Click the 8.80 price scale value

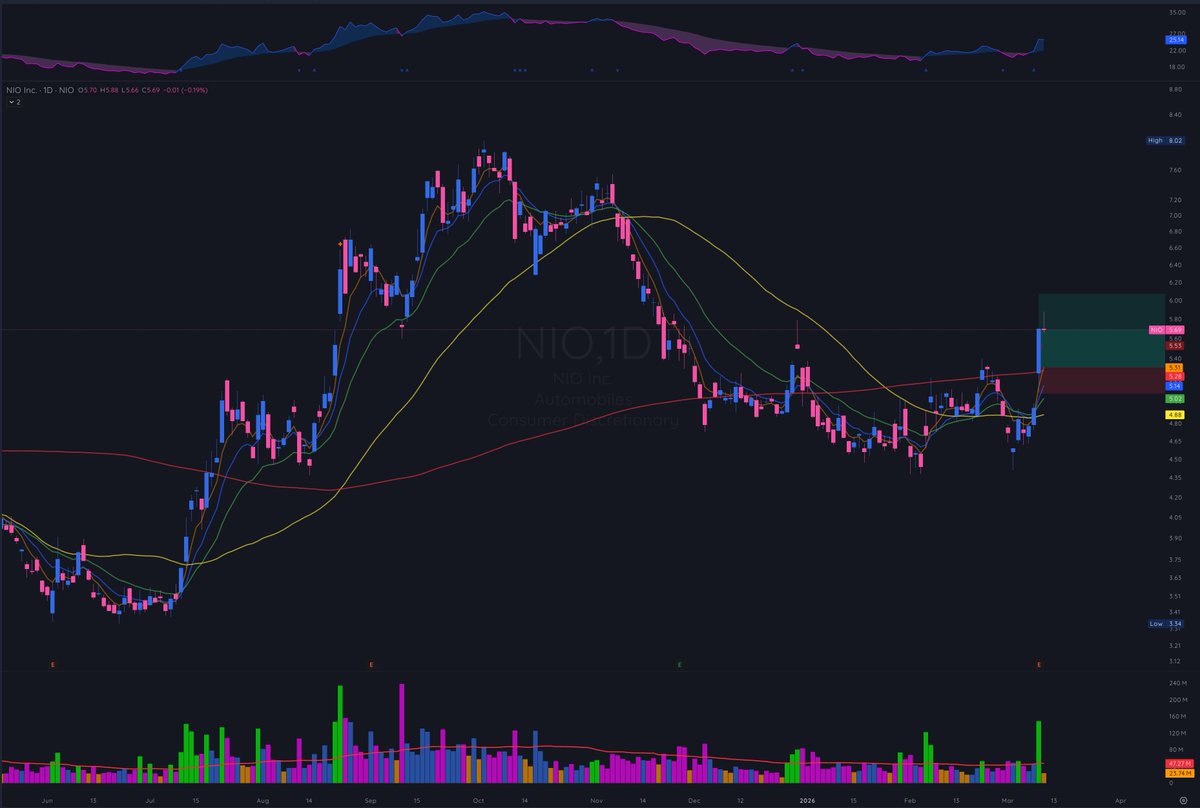tap(1175, 90)
